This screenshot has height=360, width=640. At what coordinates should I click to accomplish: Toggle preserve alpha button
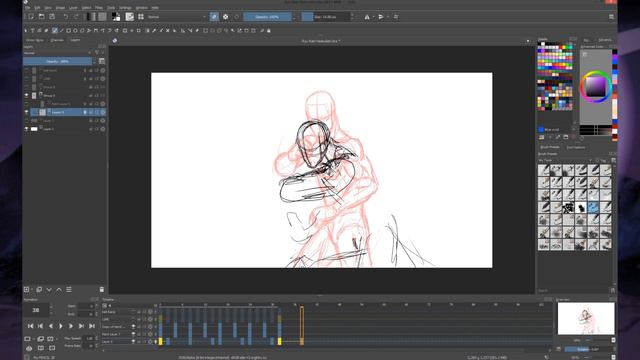225,17
